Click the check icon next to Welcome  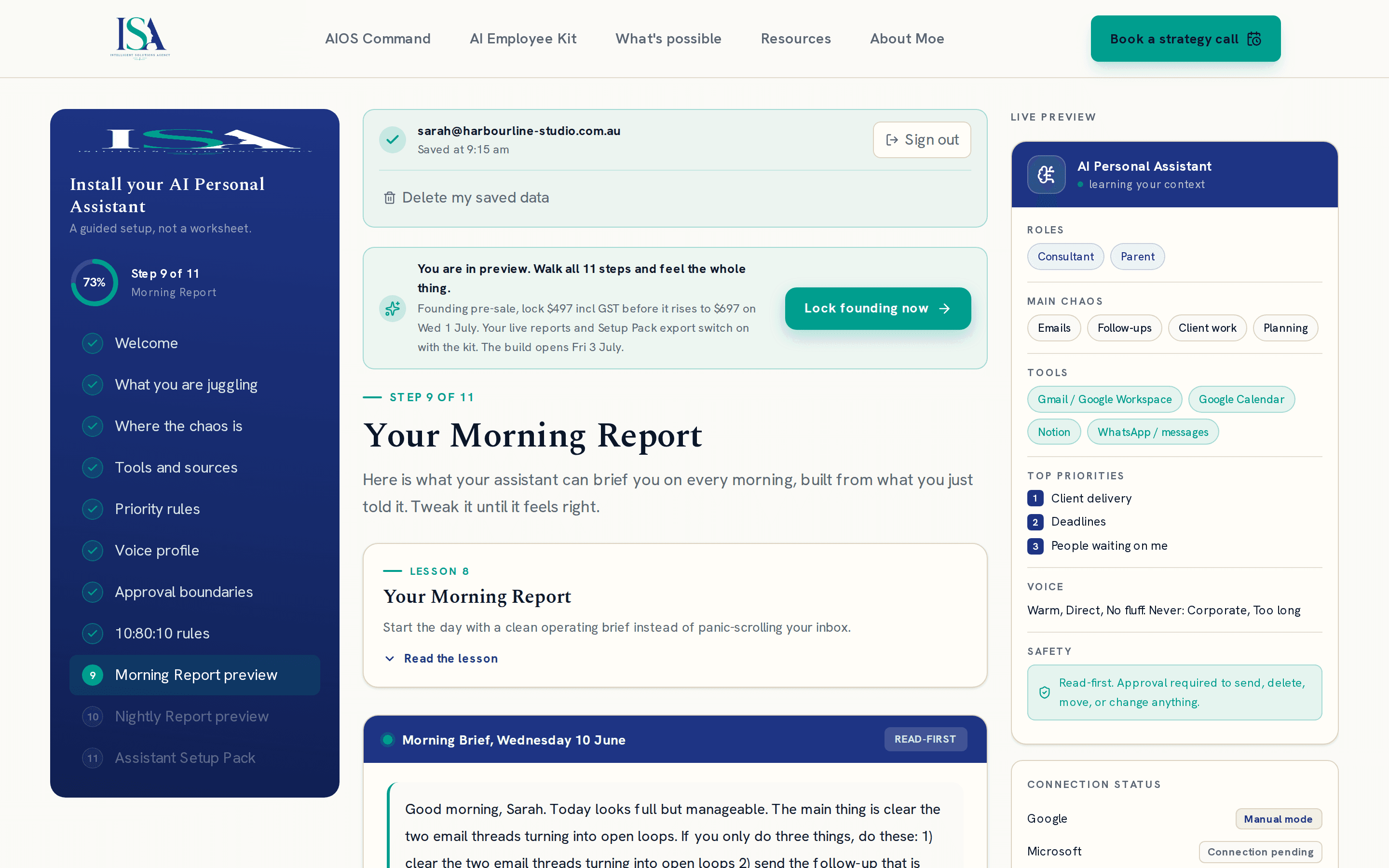click(93, 343)
